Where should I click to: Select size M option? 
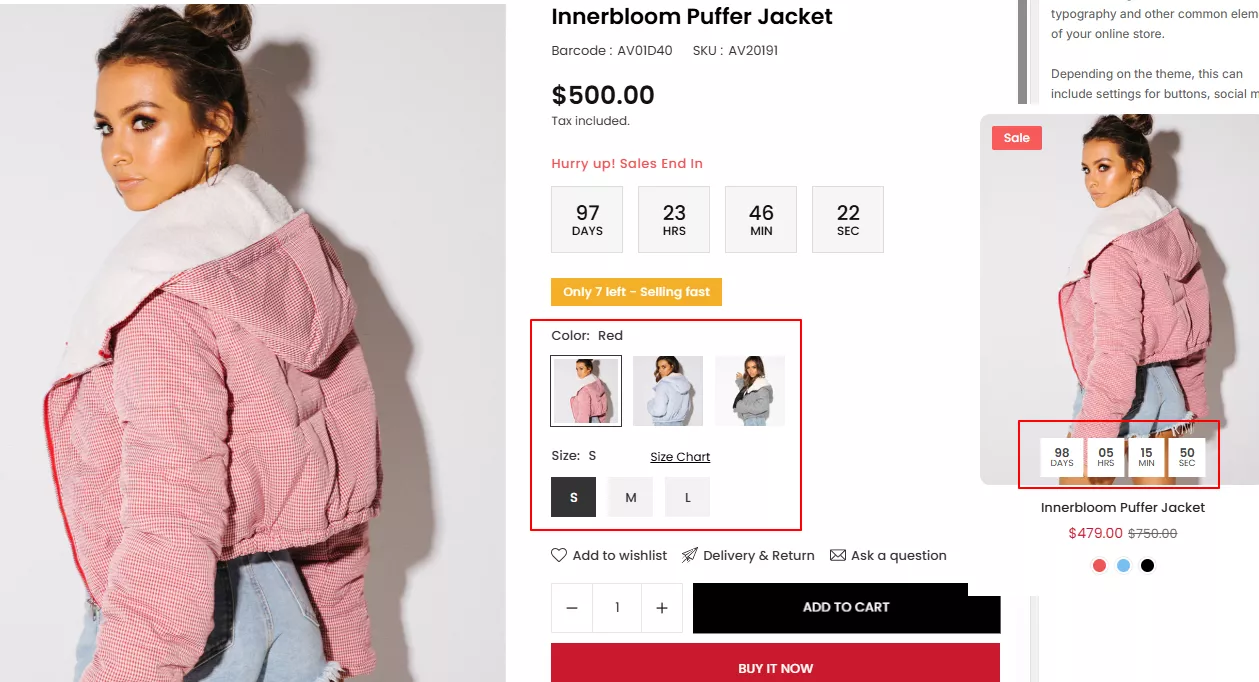(631, 497)
